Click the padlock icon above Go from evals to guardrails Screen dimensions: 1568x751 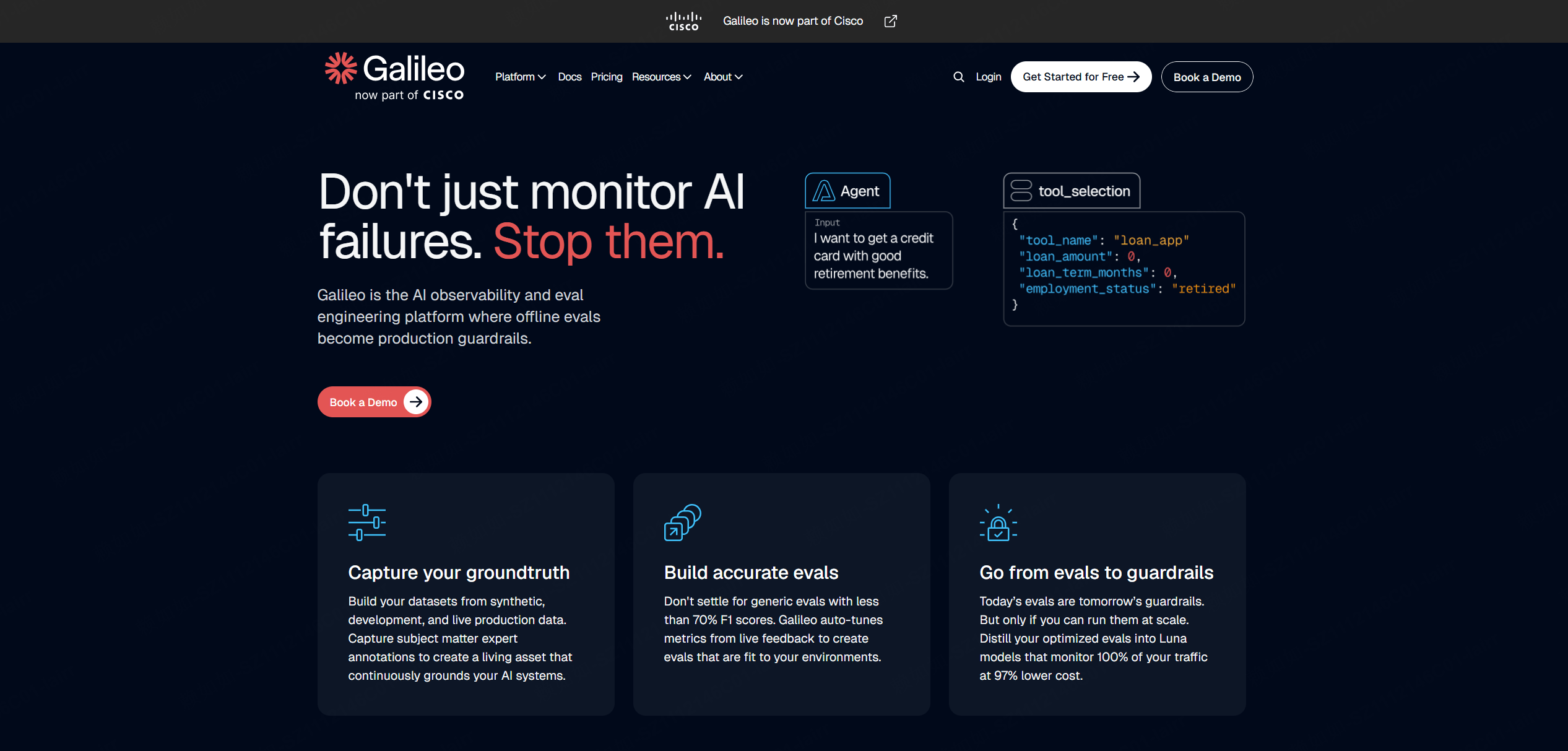998,522
